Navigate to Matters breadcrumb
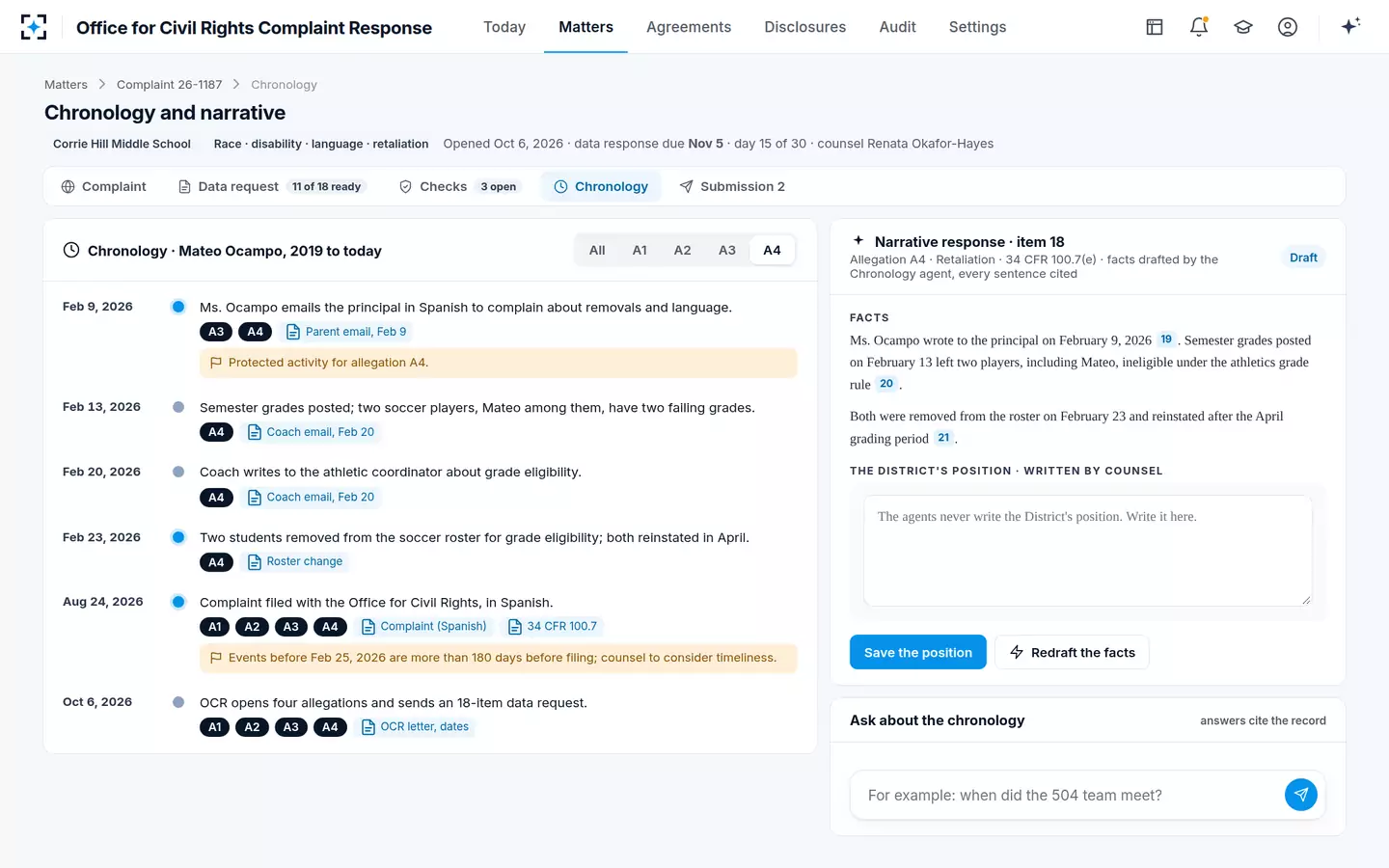This screenshot has width=1389, height=868. pos(66,85)
